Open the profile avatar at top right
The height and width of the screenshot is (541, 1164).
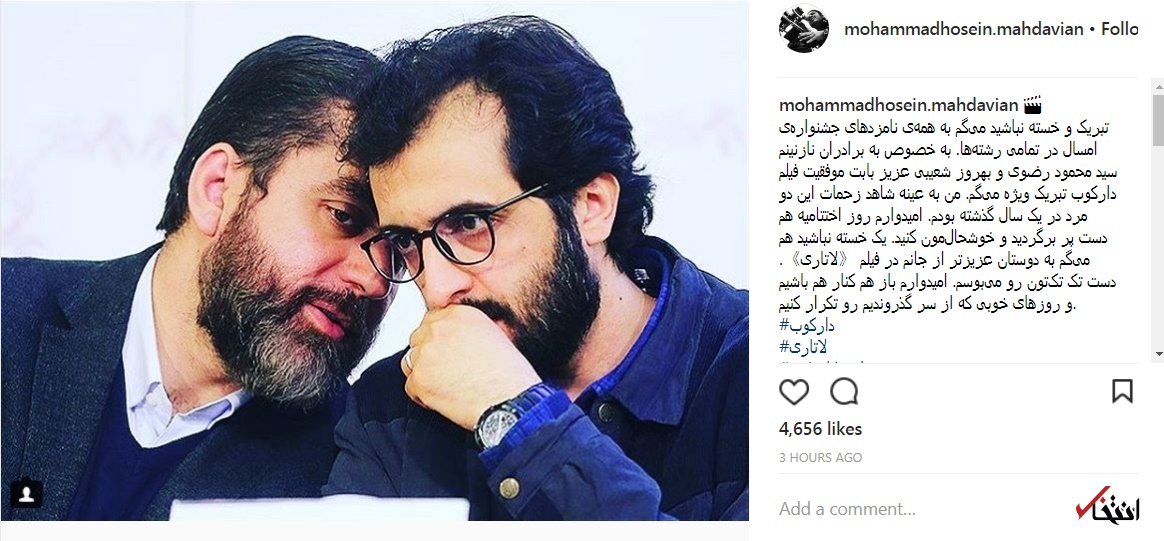803,28
